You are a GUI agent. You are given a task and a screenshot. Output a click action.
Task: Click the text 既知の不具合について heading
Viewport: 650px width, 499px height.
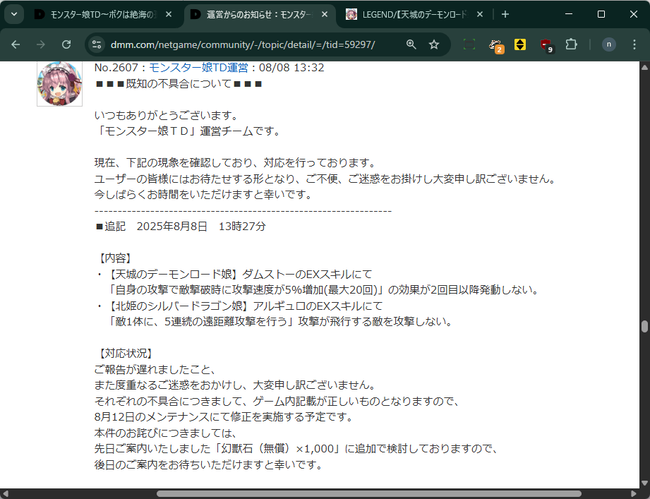point(179,84)
